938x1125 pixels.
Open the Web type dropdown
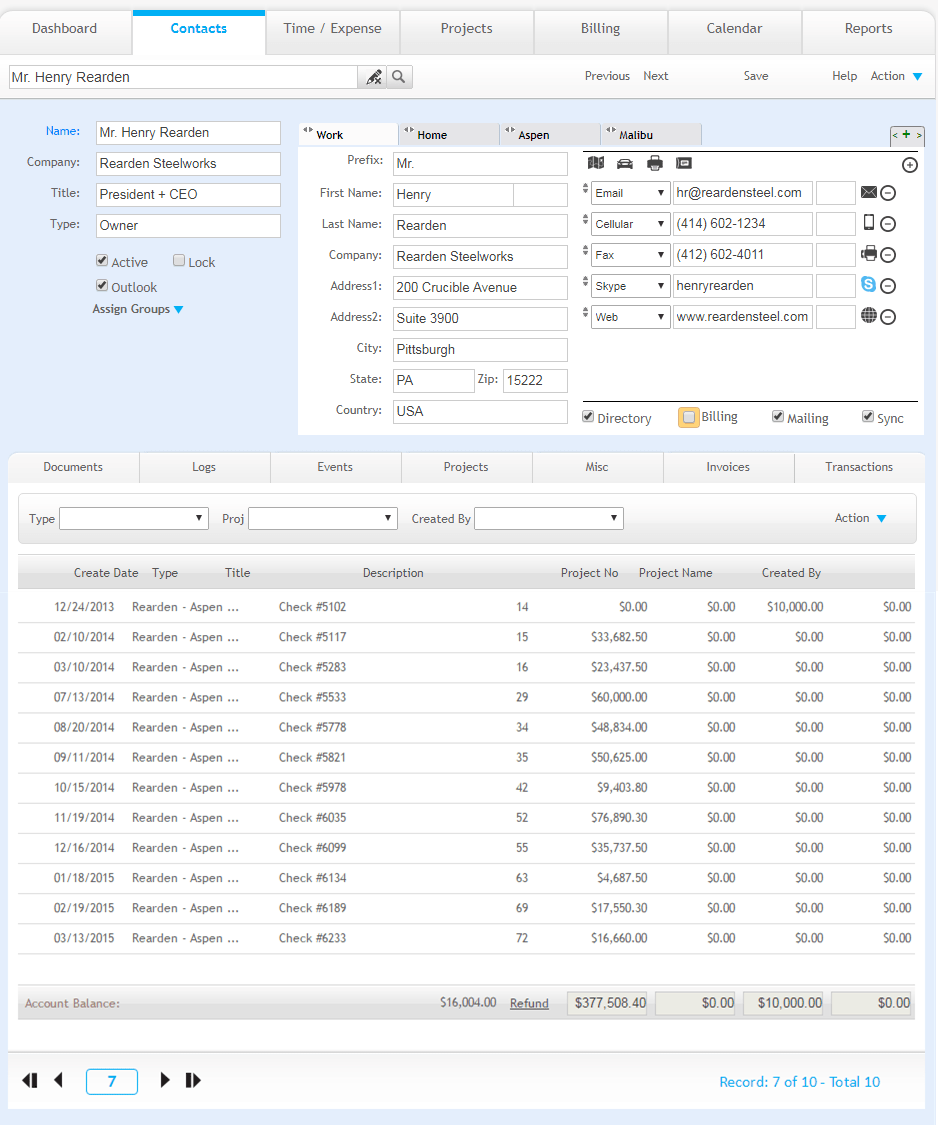click(x=629, y=316)
